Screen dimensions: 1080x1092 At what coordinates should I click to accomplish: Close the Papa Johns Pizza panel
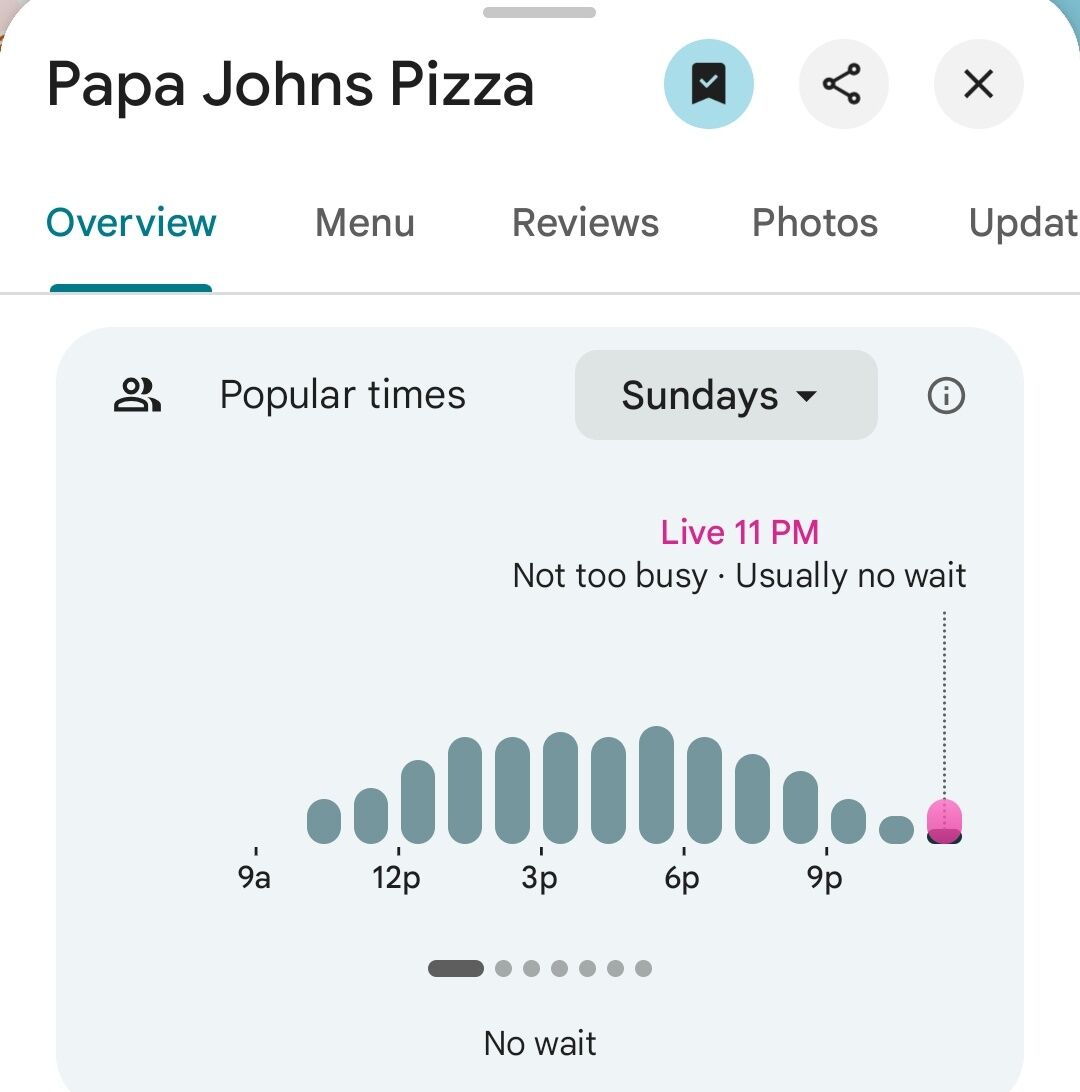978,85
